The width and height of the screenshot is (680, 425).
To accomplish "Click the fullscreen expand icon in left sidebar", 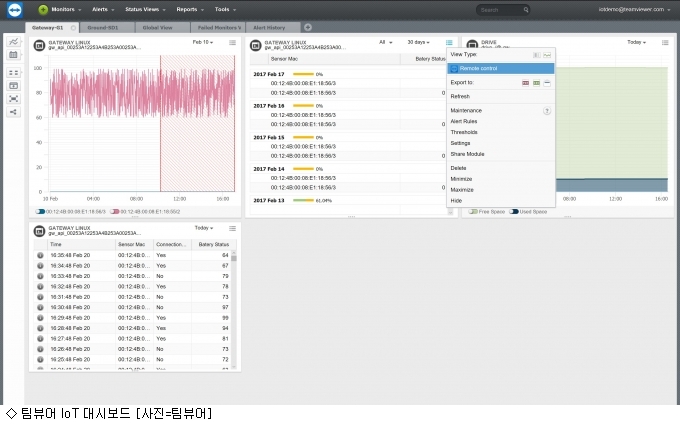I will (13, 99).
